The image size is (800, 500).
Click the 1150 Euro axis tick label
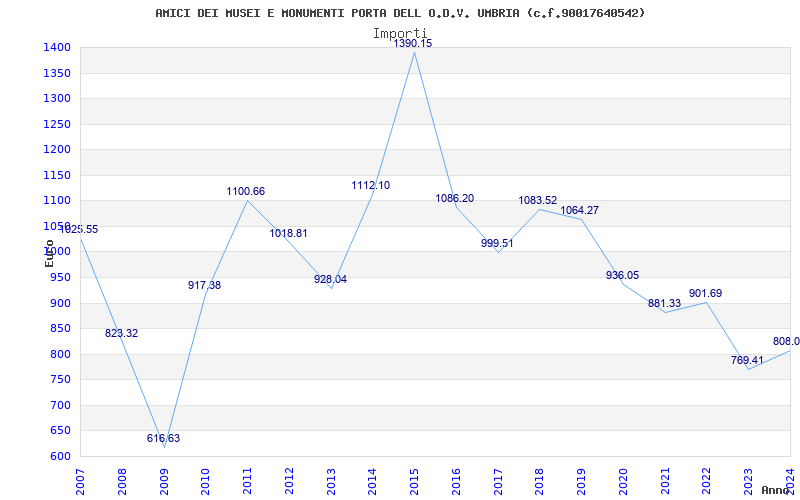pyautogui.click(x=57, y=175)
